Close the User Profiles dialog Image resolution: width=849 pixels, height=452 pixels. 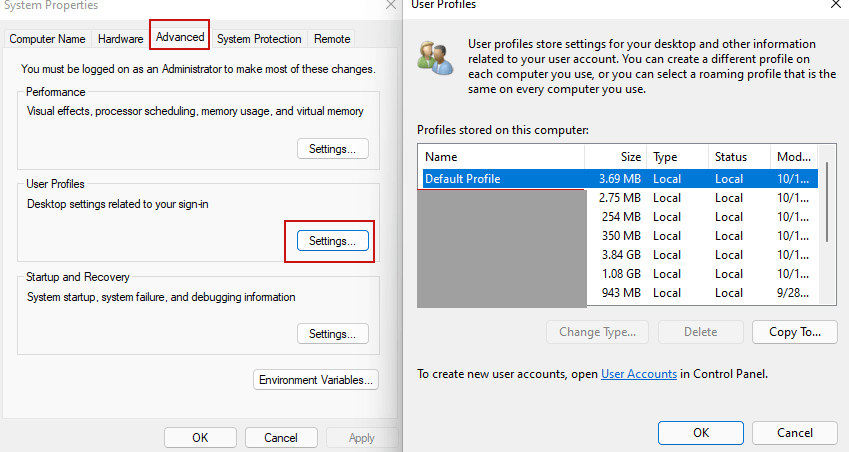pos(836,4)
